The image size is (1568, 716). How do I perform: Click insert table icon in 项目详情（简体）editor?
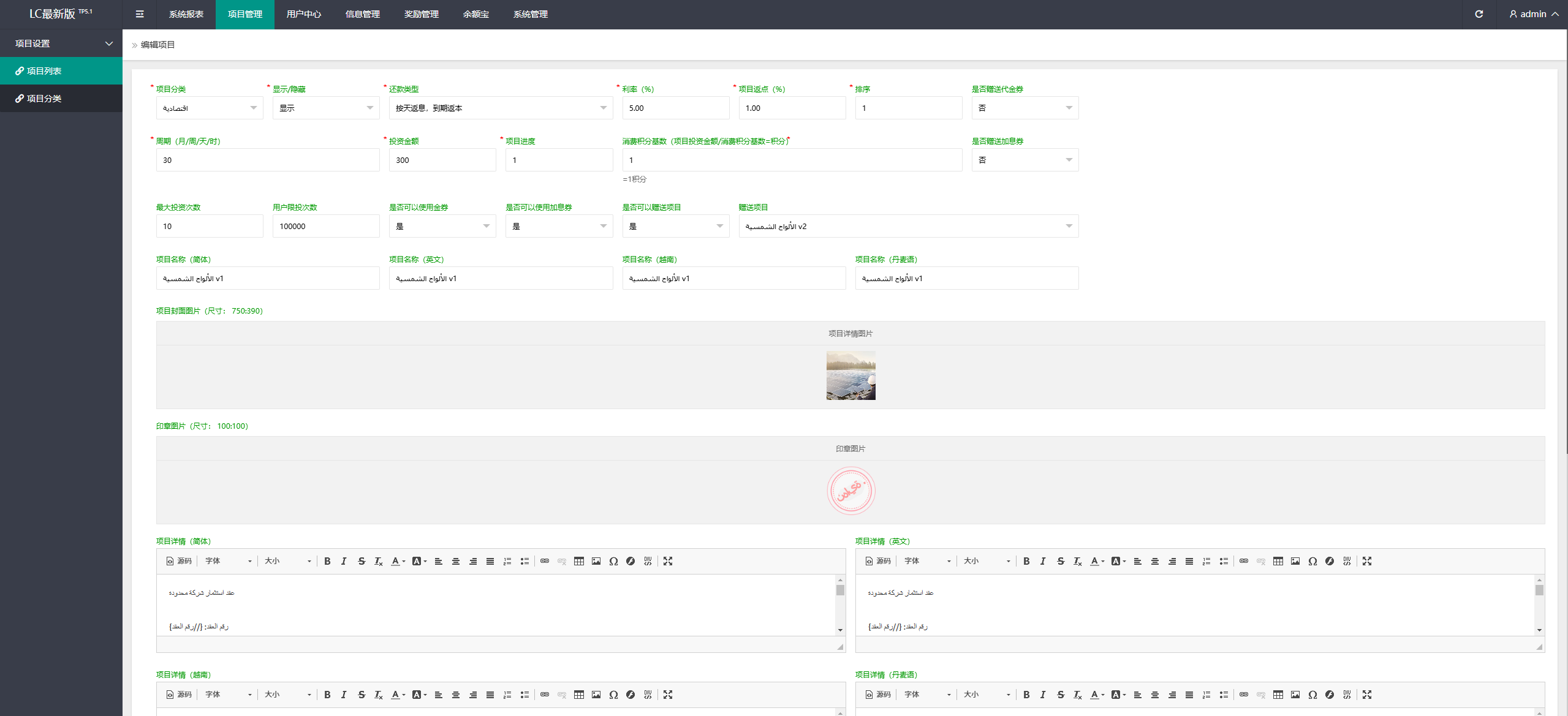point(578,561)
